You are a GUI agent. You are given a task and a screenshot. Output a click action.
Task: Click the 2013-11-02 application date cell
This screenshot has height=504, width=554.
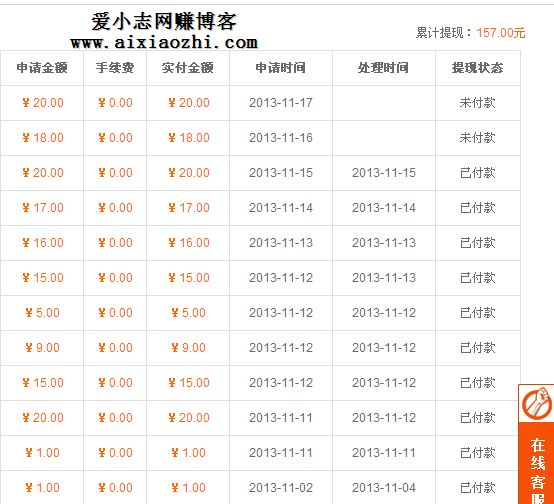[x=281, y=488]
